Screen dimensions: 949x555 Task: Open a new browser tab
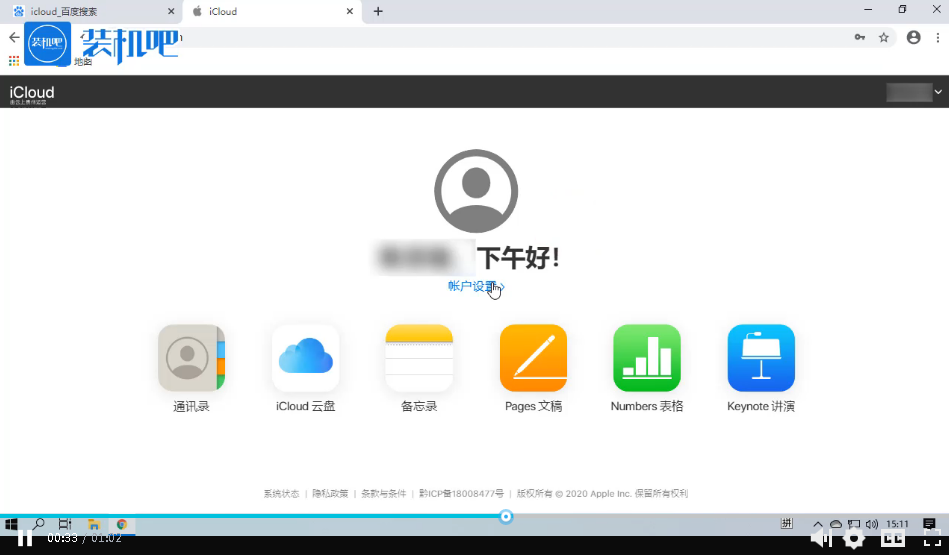(x=378, y=11)
